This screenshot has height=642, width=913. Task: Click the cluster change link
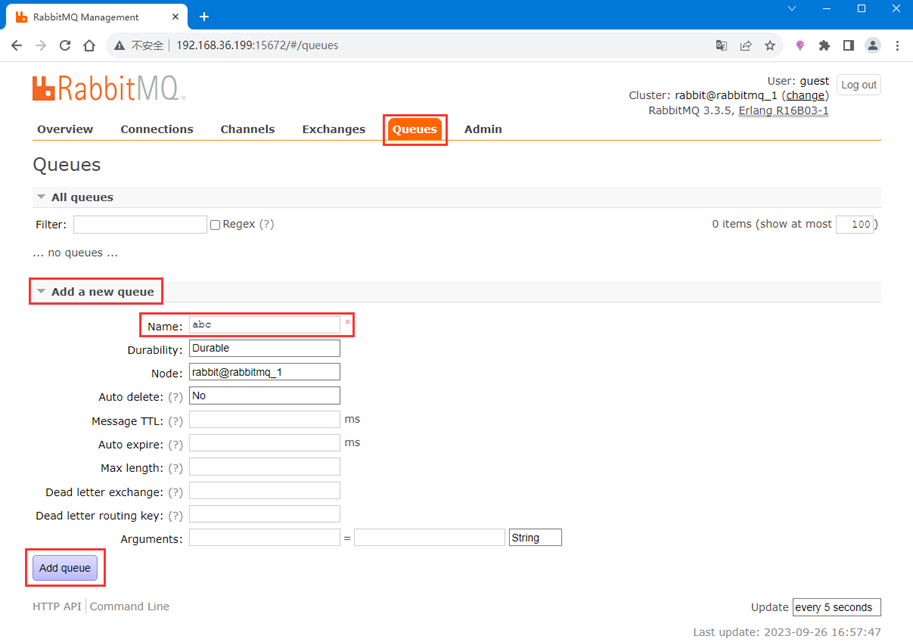(x=805, y=95)
